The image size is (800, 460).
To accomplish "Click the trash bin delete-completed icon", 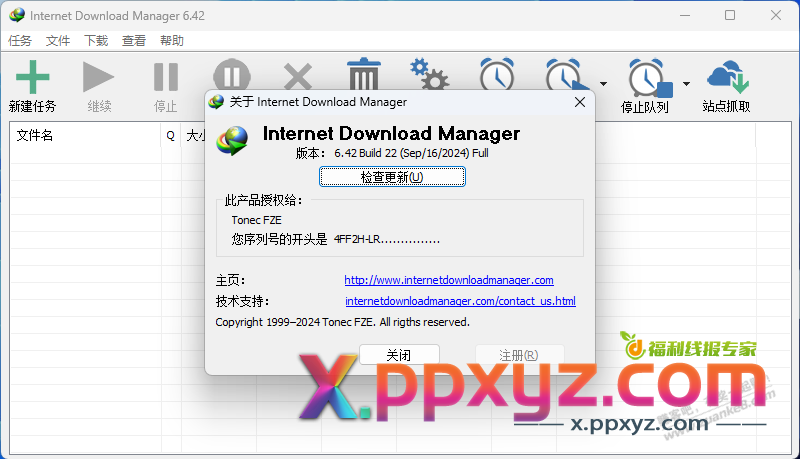I will (364, 74).
